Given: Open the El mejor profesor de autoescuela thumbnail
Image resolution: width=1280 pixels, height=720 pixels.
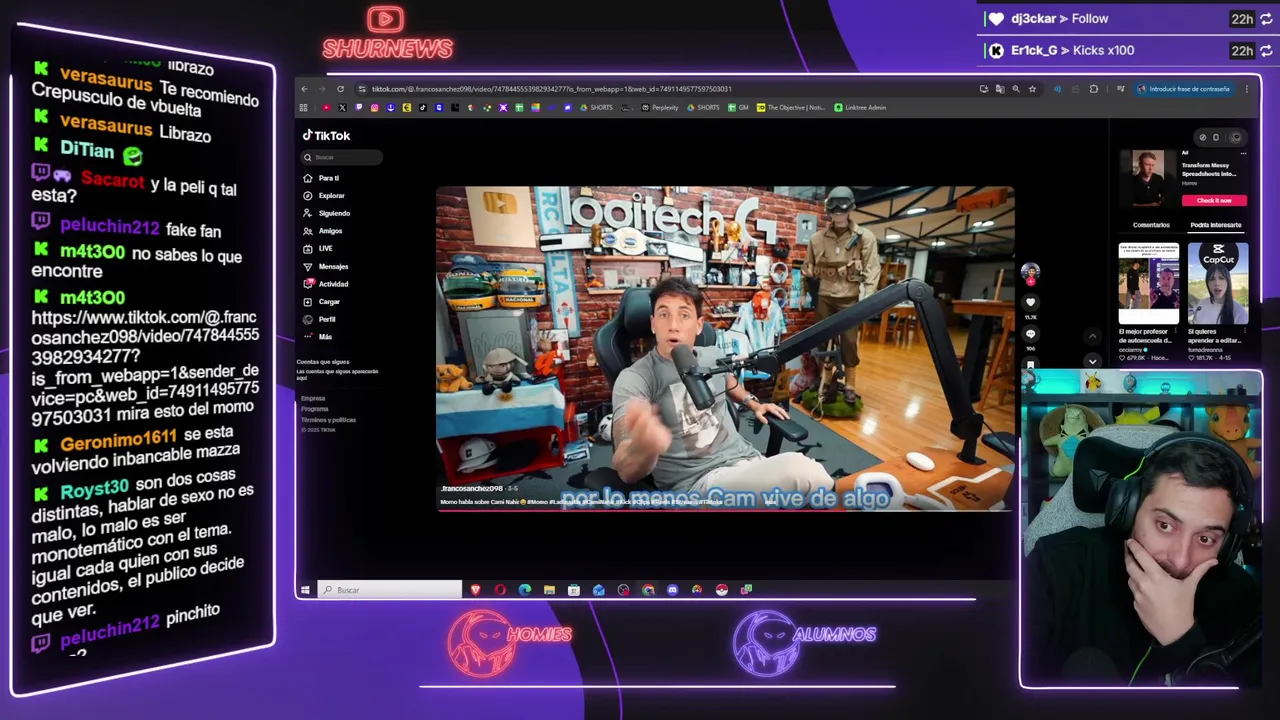Looking at the screenshot, I should pyautogui.click(x=1148, y=283).
